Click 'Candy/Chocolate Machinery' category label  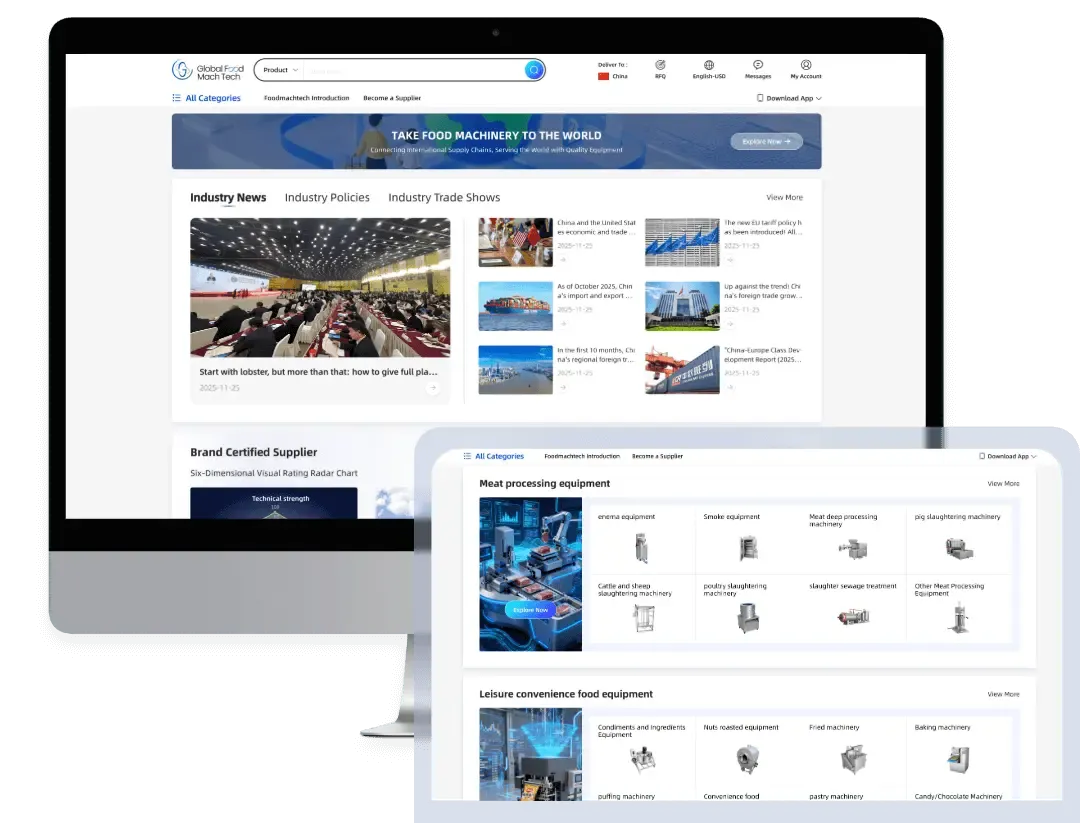point(959,796)
